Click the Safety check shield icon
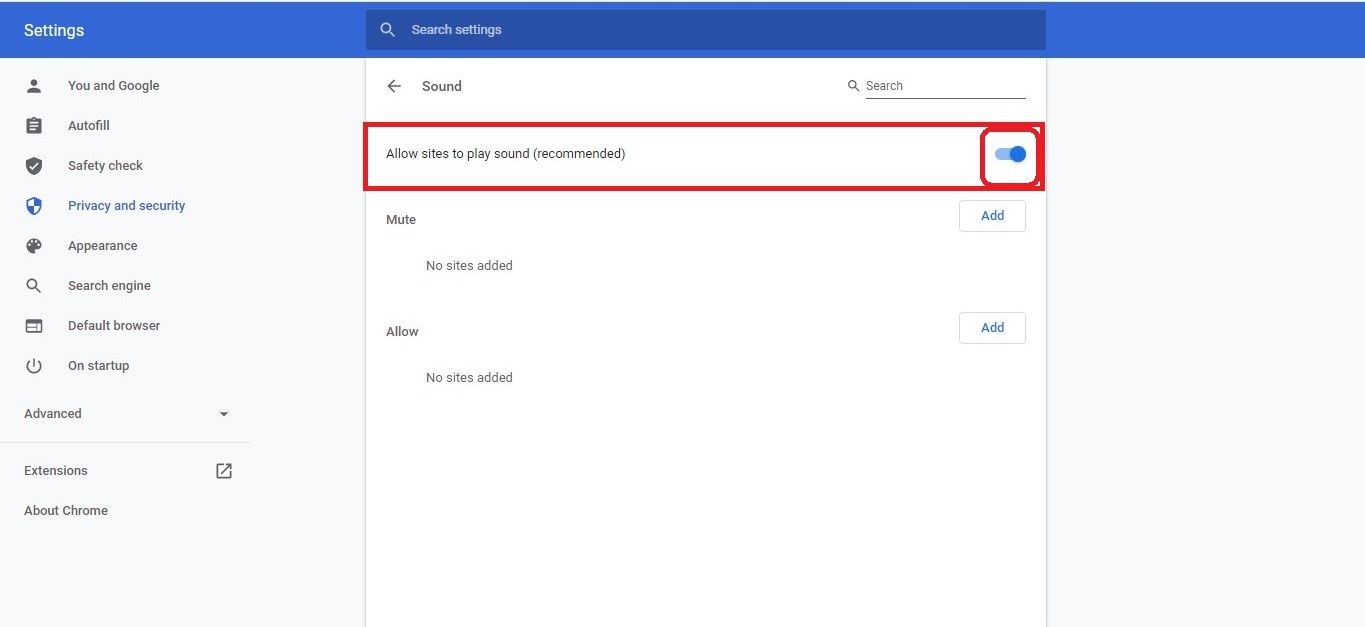Image resolution: width=1365 pixels, height=627 pixels. tap(33, 165)
